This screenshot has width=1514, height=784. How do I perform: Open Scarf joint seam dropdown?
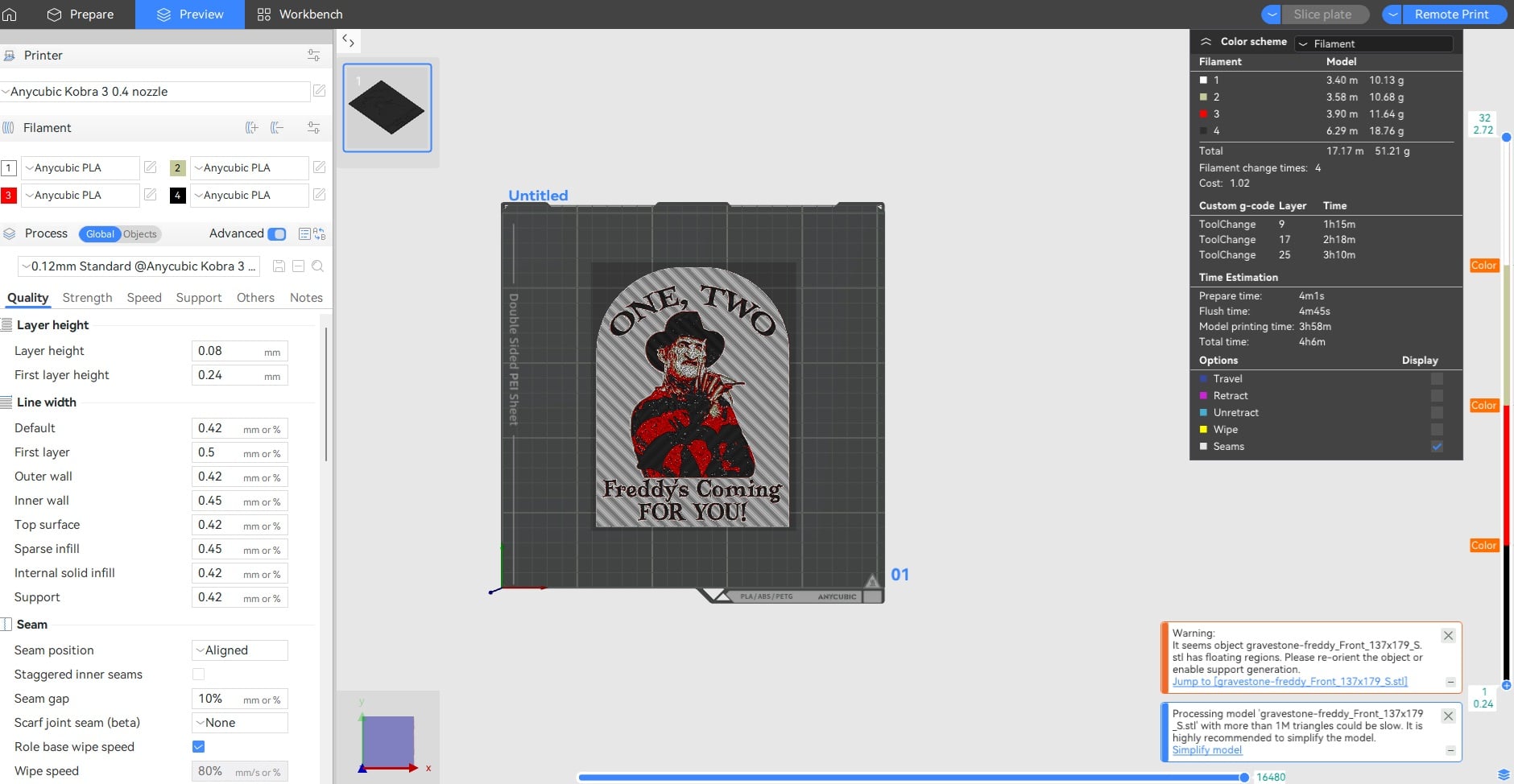[239, 723]
